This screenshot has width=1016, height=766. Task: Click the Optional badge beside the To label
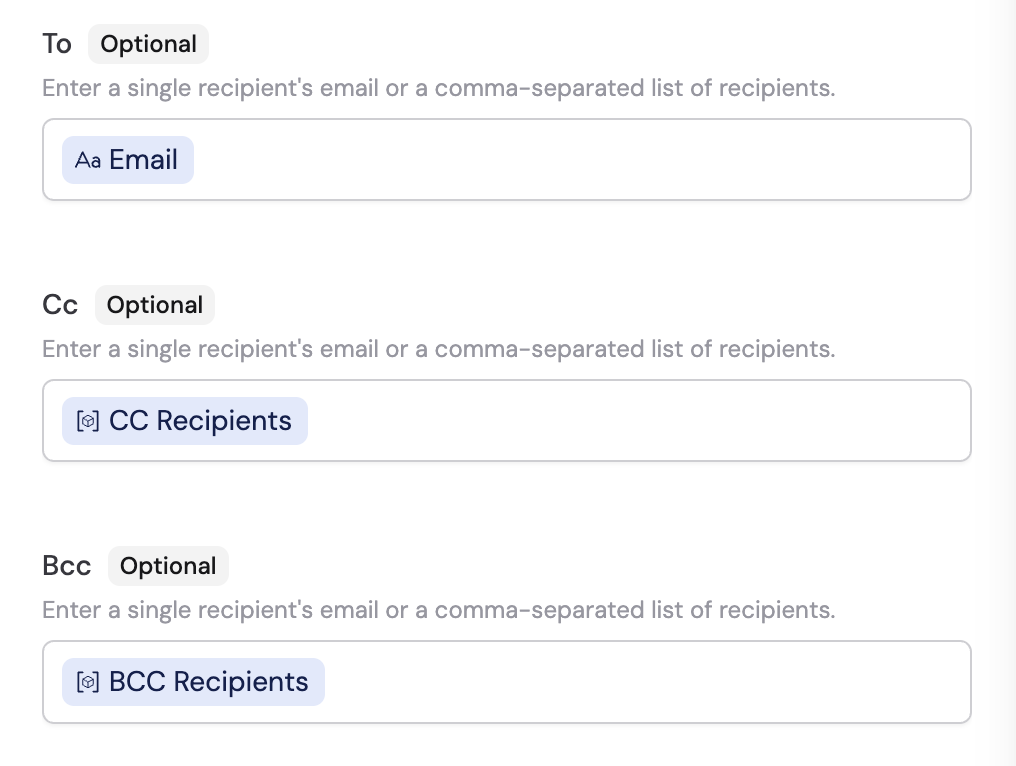[x=148, y=44]
